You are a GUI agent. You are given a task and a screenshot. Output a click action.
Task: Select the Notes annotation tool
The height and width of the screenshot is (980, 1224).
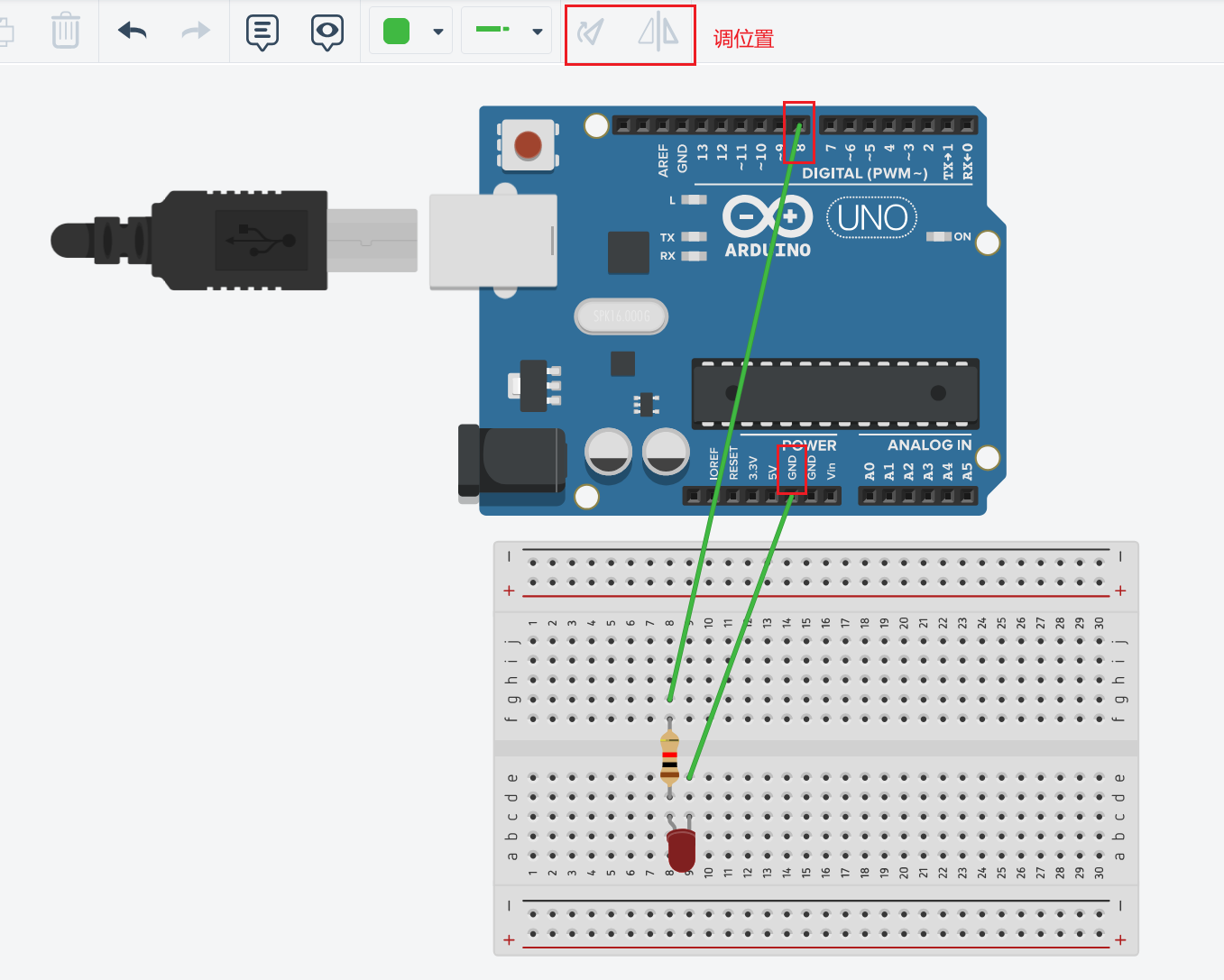[262, 32]
